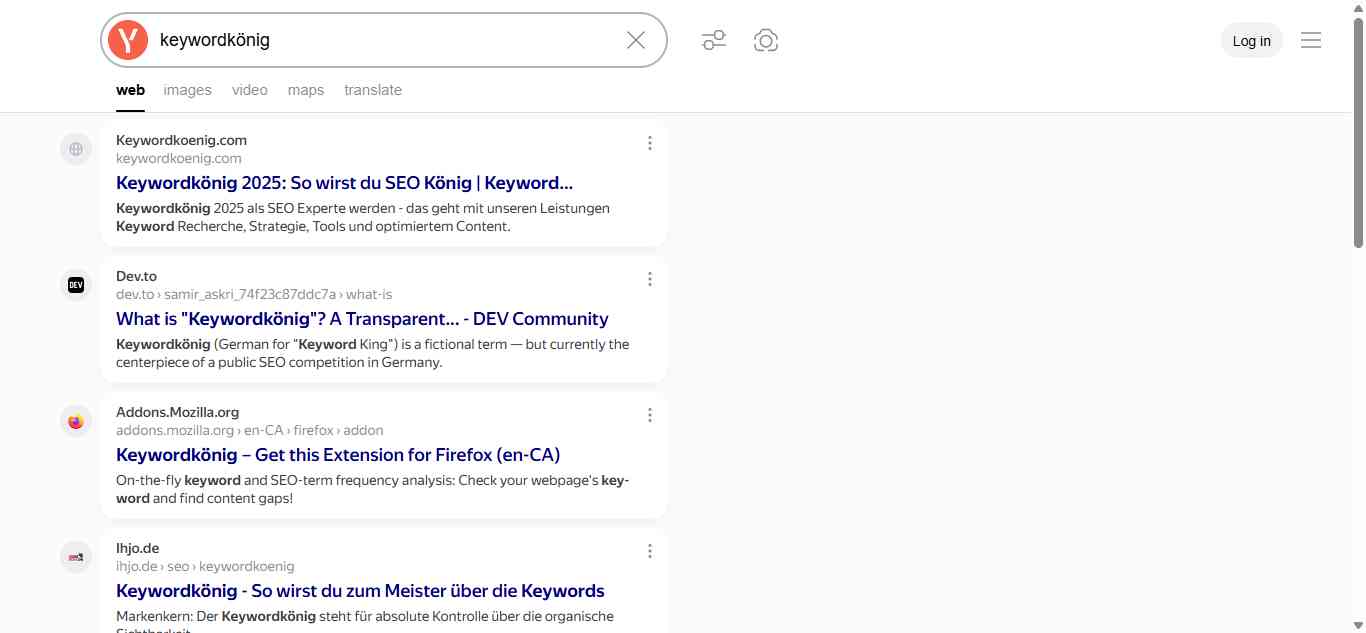Image resolution: width=1366 pixels, height=633 pixels.
Task: Click the DEV favicon for Dev.to result
Action: pyautogui.click(x=76, y=285)
